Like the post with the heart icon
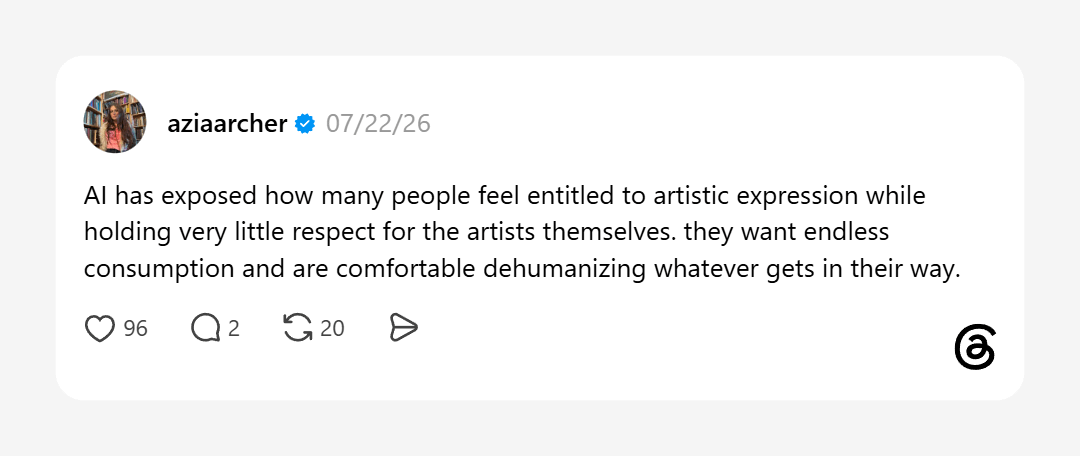Viewport: 1080px width, 456px height. pos(99,329)
